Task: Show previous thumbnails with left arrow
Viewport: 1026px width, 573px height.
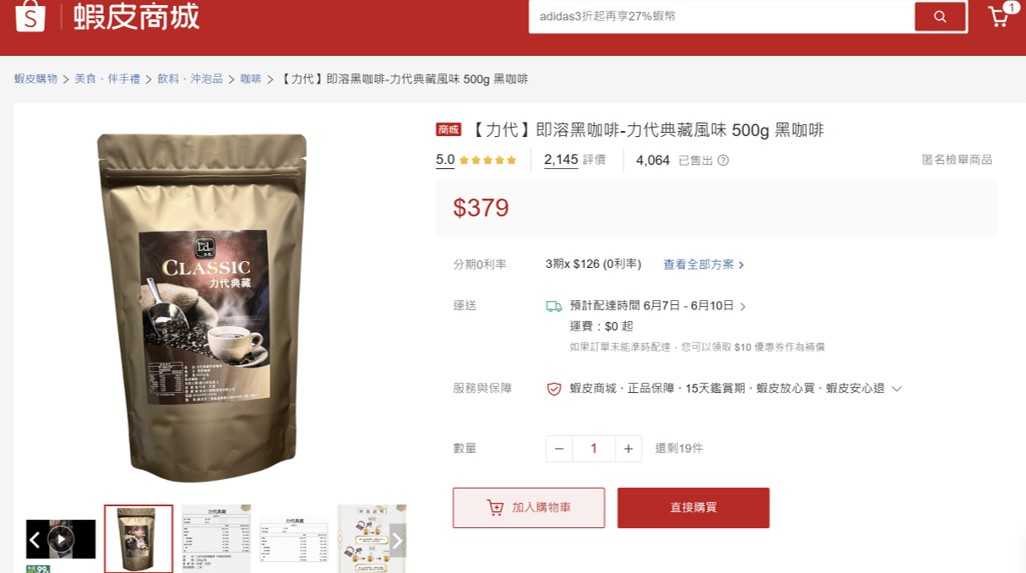Action: click(x=35, y=540)
